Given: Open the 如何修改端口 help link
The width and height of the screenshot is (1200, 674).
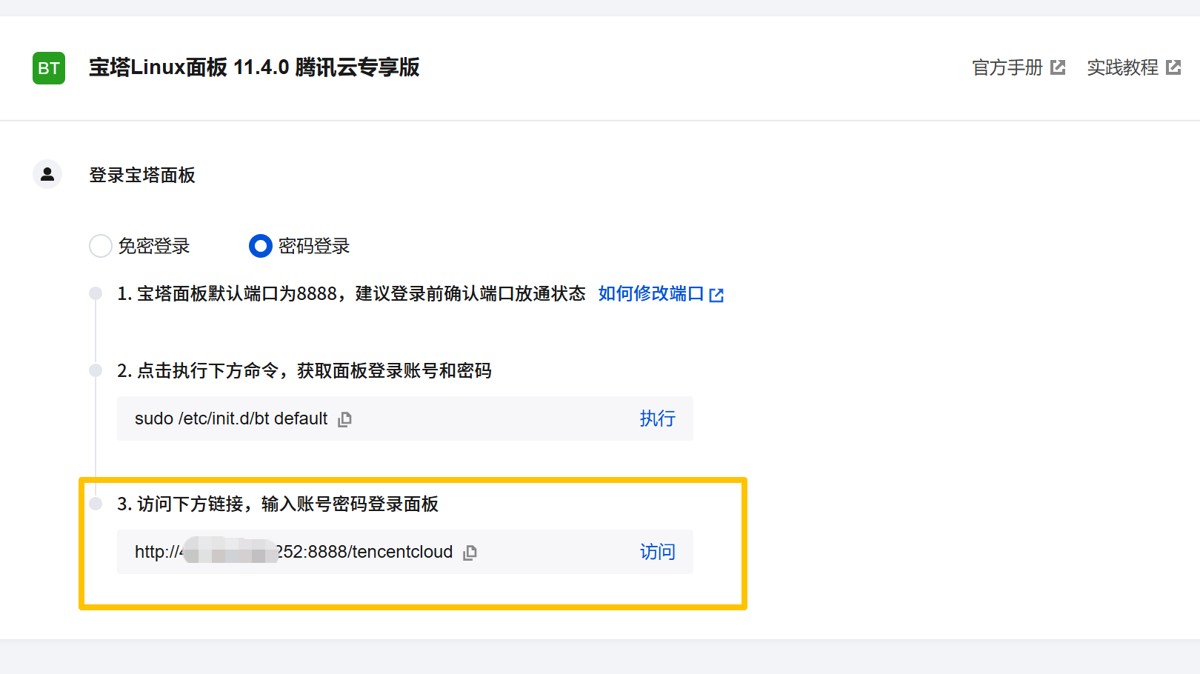Looking at the screenshot, I should pos(651,294).
